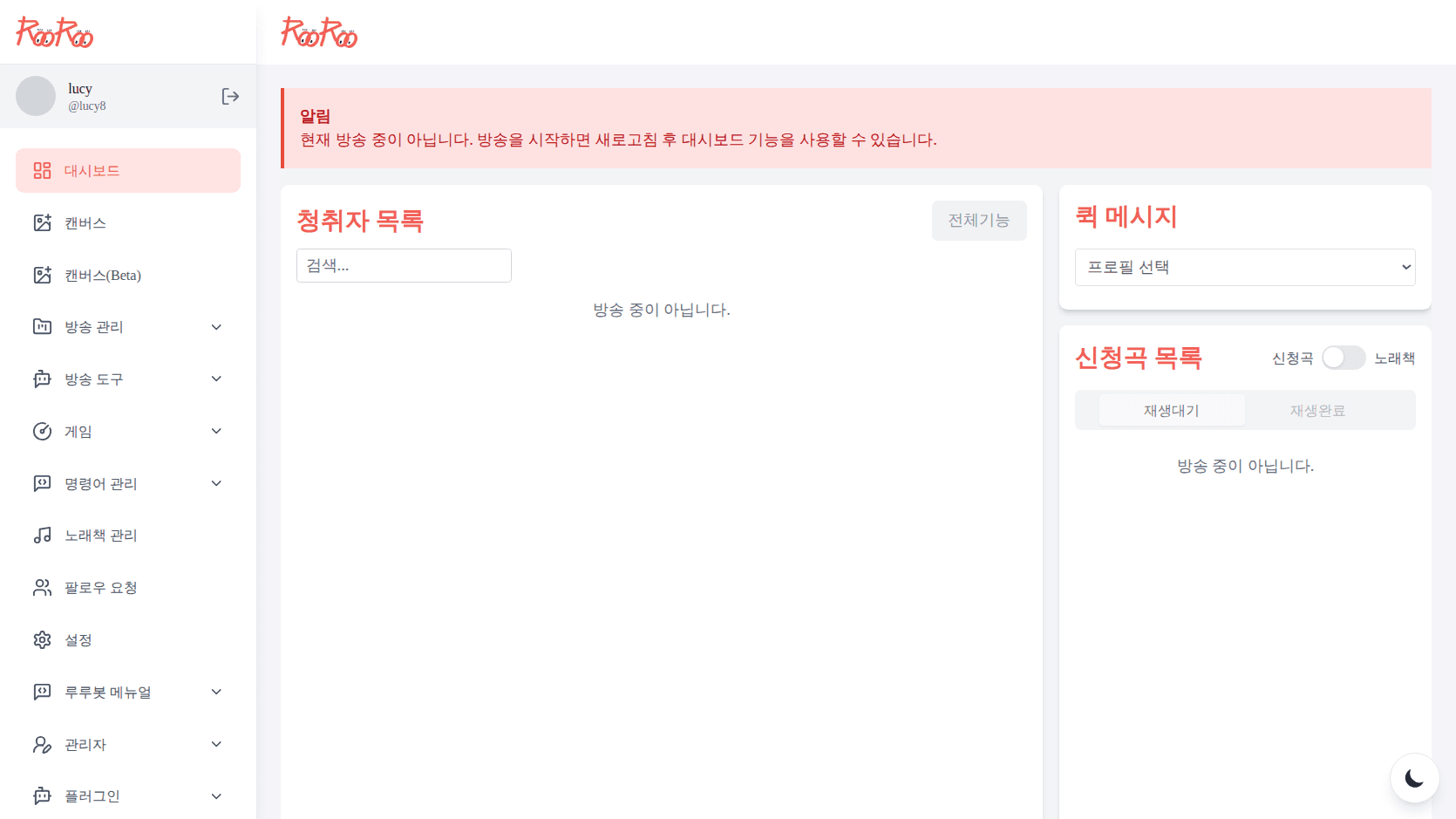This screenshot has width=1456, height=819.
Task: Click the 노래책 관리 music note icon
Action: pyautogui.click(x=42, y=535)
